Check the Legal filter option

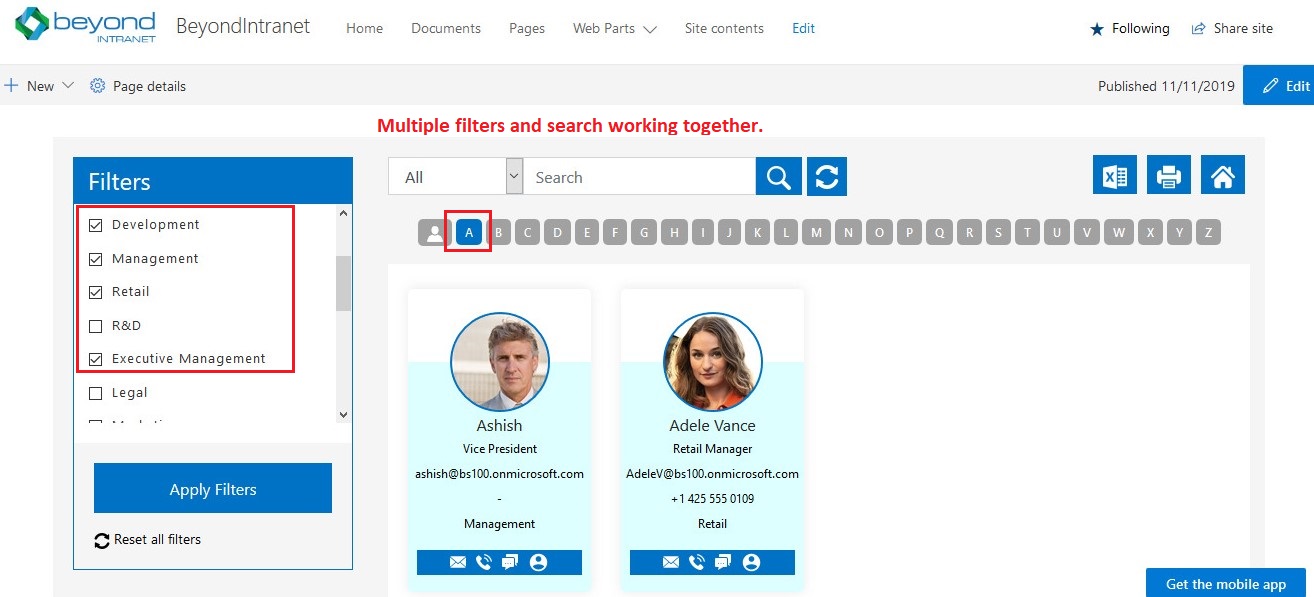click(x=96, y=392)
